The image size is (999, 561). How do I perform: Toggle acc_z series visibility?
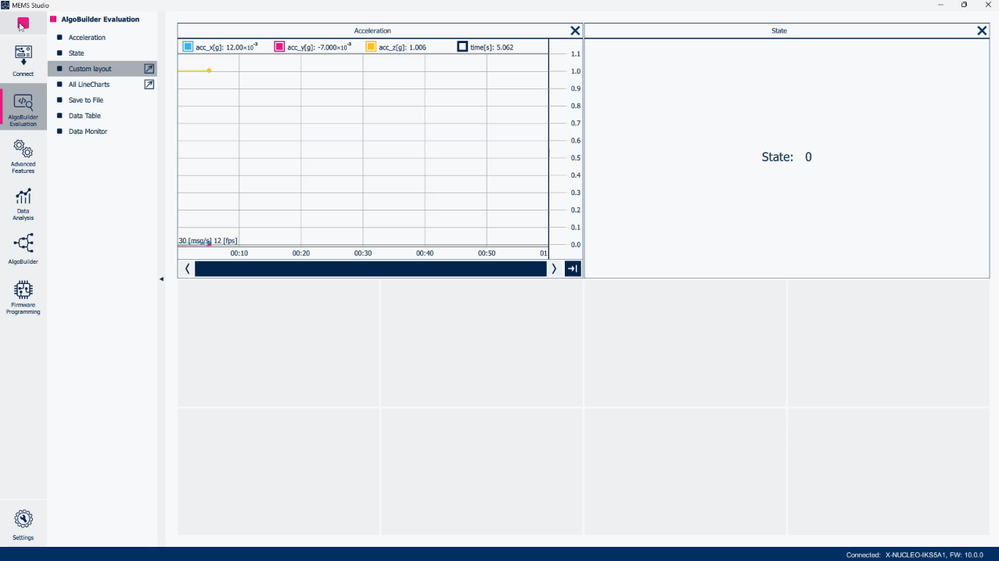(371, 46)
